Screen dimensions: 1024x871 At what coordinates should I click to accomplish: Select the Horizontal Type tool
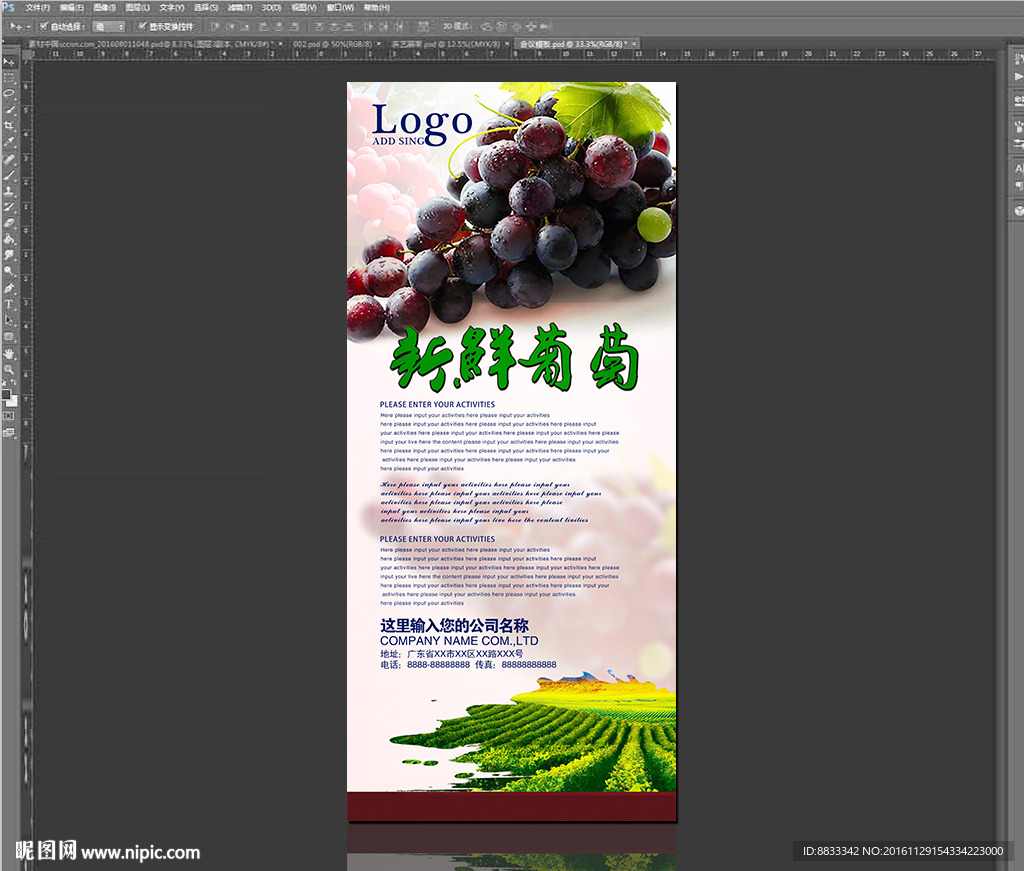pos(8,304)
